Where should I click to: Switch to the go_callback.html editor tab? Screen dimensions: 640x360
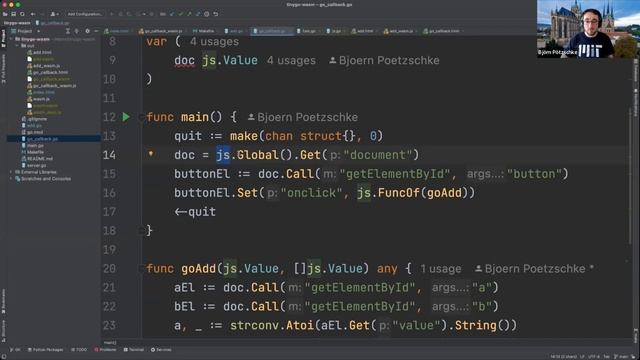443,31
